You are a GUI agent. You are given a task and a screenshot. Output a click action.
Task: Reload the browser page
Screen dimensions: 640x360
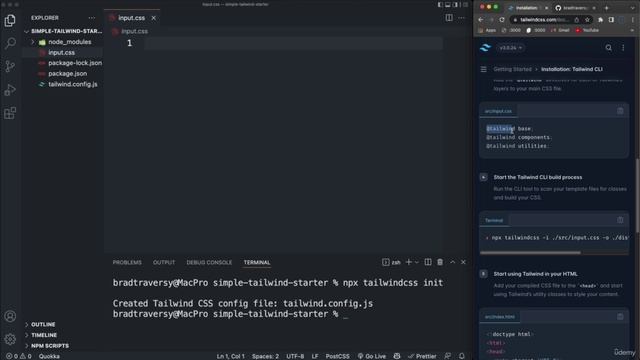coord(502,20)
